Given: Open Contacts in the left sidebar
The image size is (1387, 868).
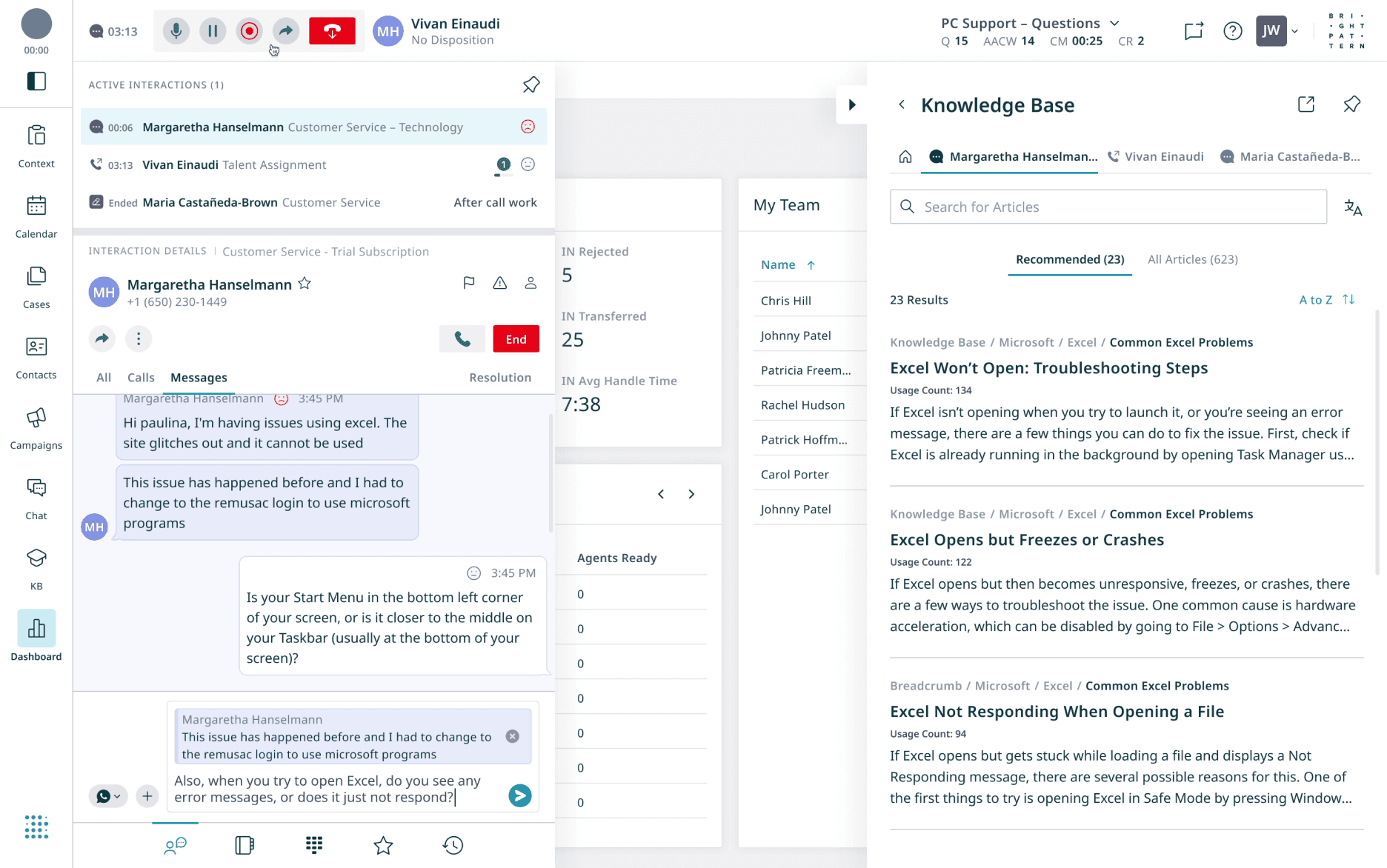Looking at the screenshot, I should (36, 357).
